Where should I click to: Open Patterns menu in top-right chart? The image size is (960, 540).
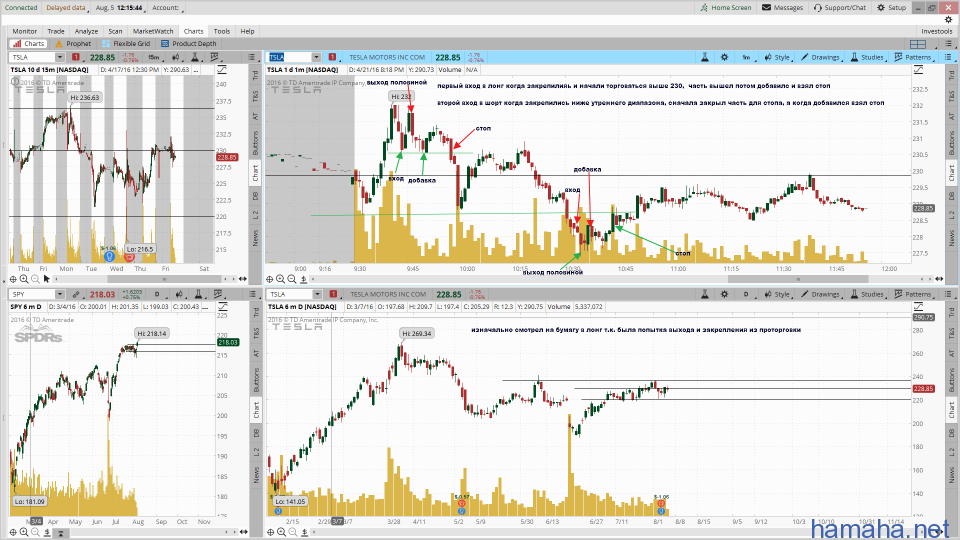pos(913,57)
